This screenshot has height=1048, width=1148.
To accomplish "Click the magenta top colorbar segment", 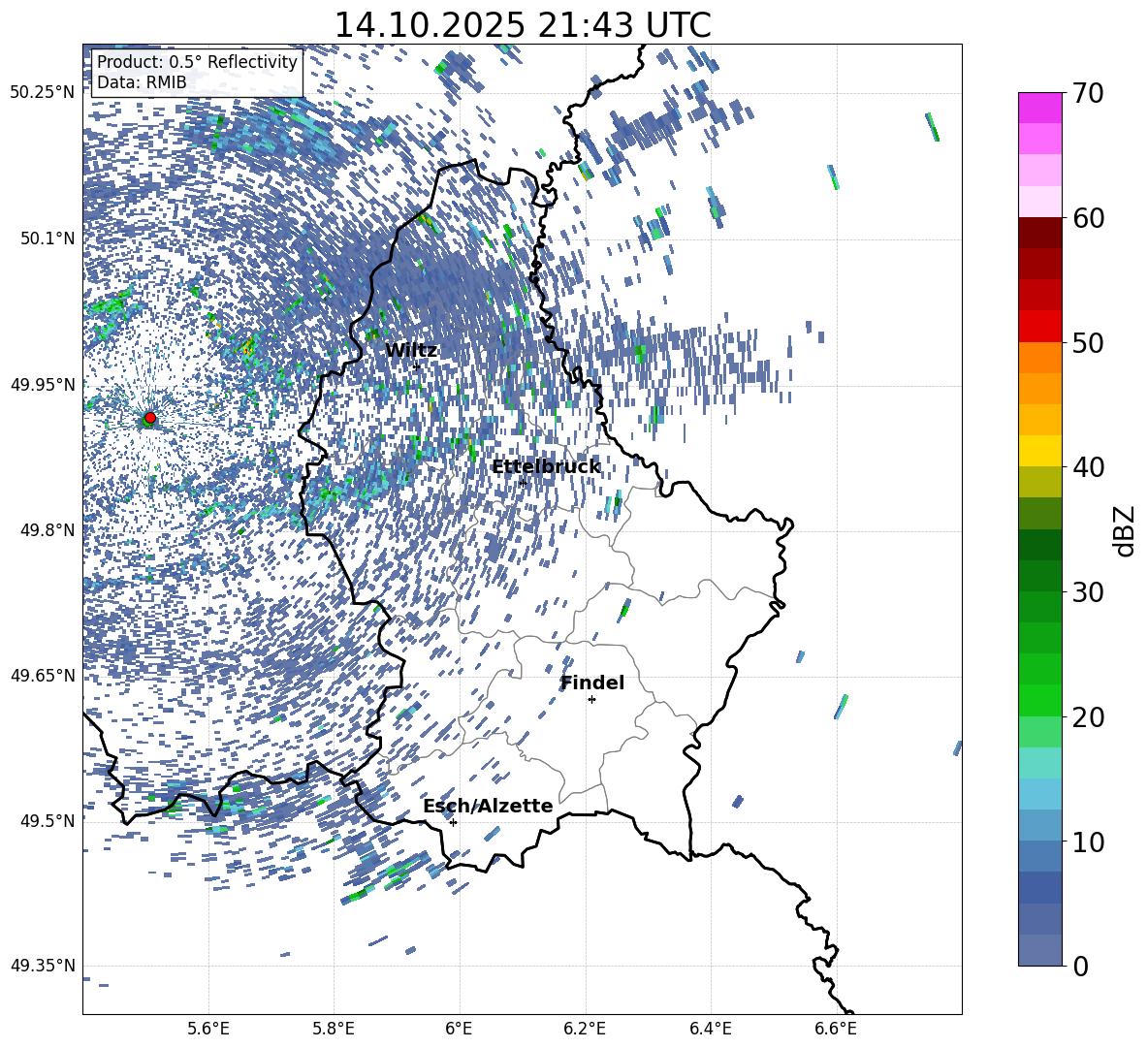I will pyautogui.click(x=1039, y=108).
